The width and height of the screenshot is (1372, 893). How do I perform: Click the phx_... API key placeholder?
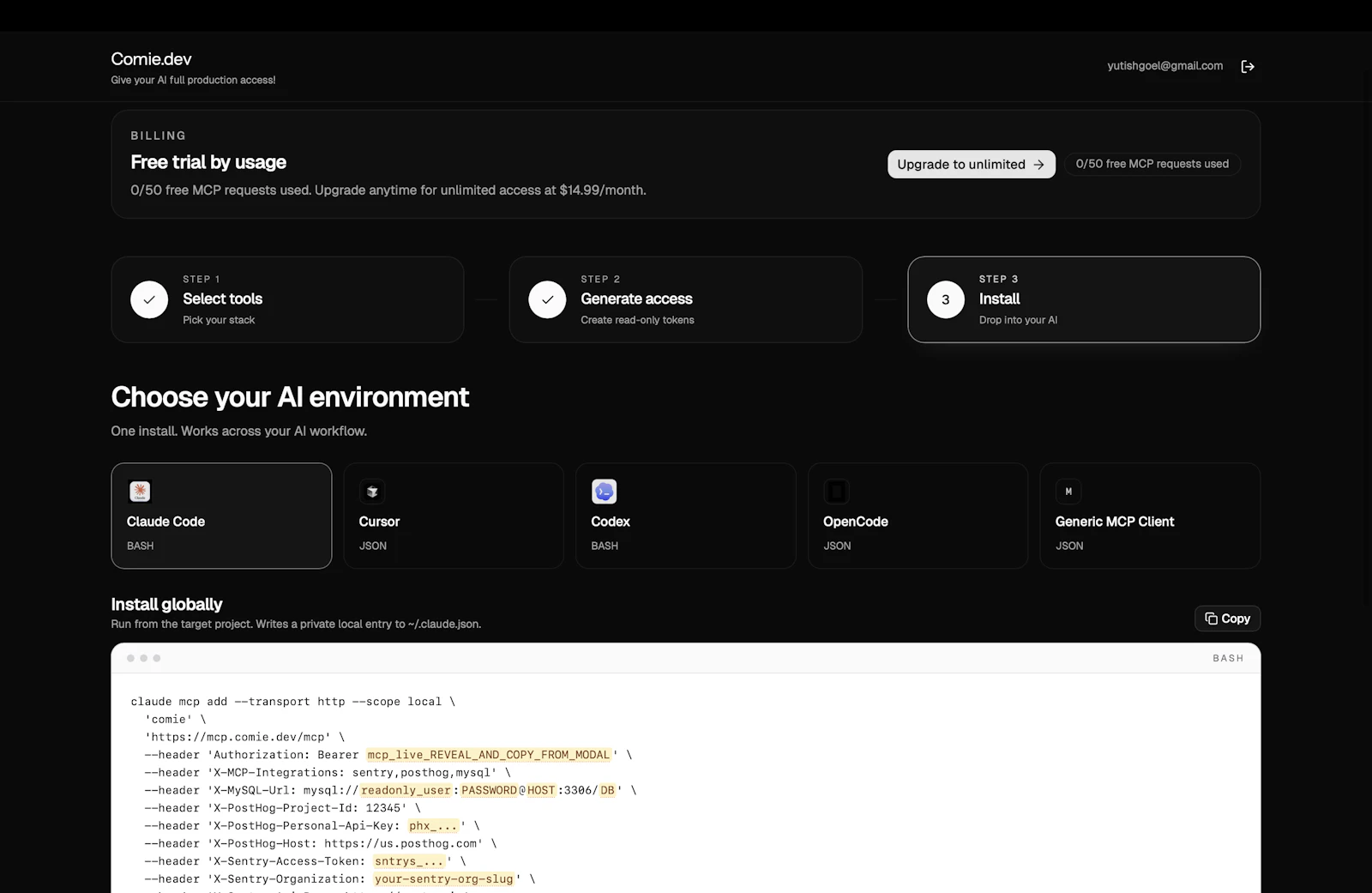click(433, 826)
